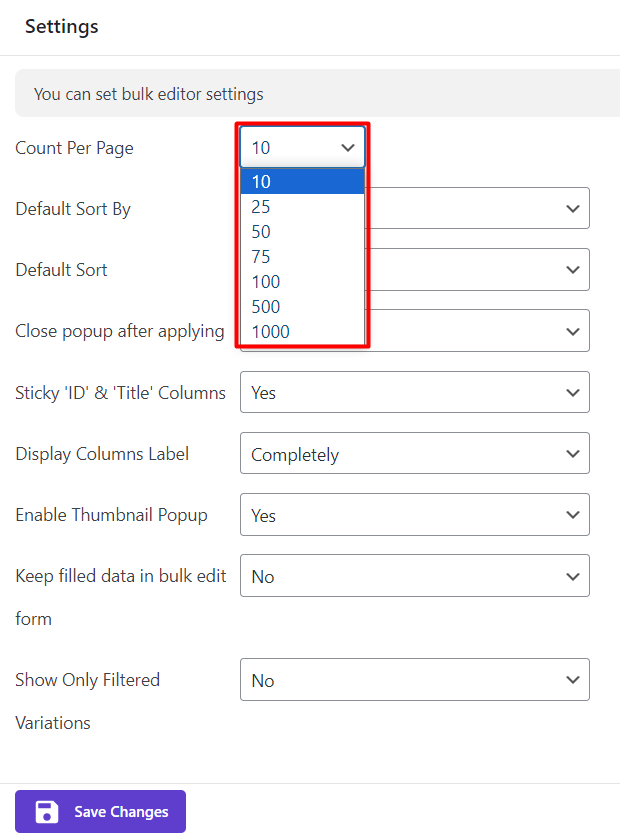Select 1000 from the count list
Image resolution: width=620 pixels, height=838 pixels.
(x=302, y=332)
